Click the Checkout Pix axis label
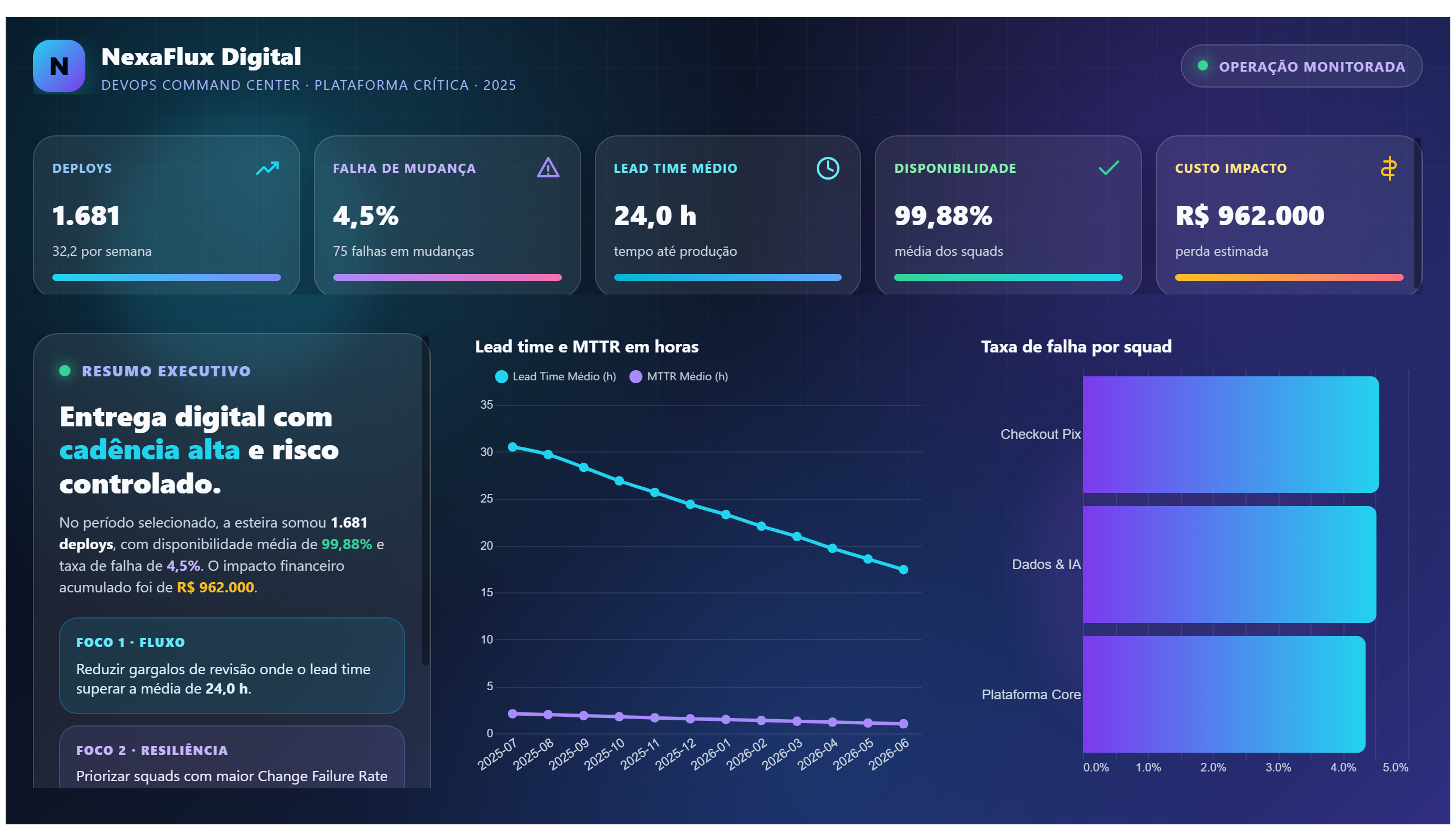1456x830 pixels. [x=1040, y=434]
